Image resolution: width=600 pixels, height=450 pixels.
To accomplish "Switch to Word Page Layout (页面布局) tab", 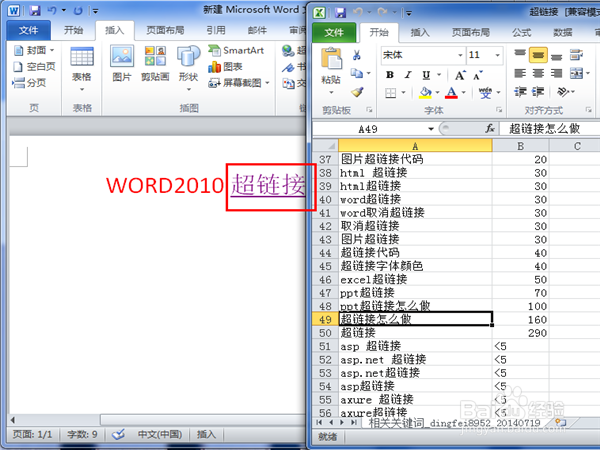I will (x=165, y=30).
